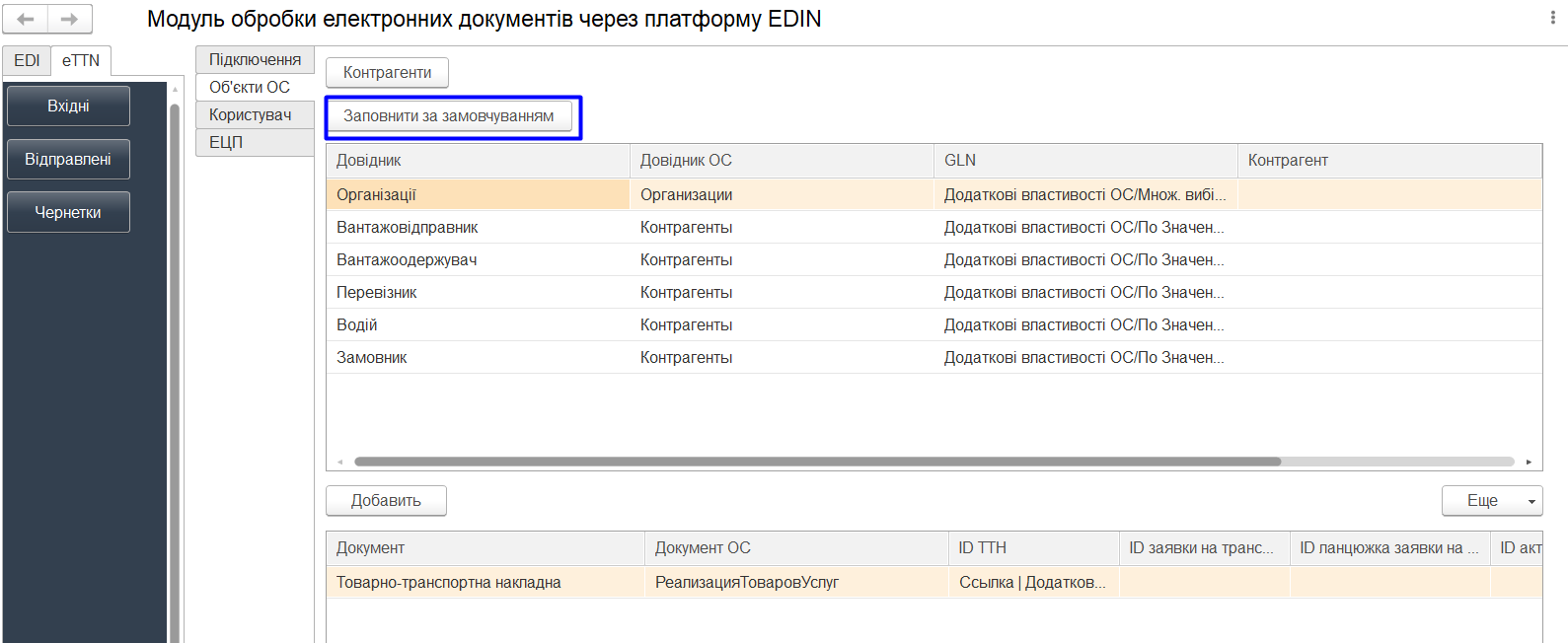Click the Документ column header
The image size is (1568, 643).
pyautogui.click(x=485, y=547)
